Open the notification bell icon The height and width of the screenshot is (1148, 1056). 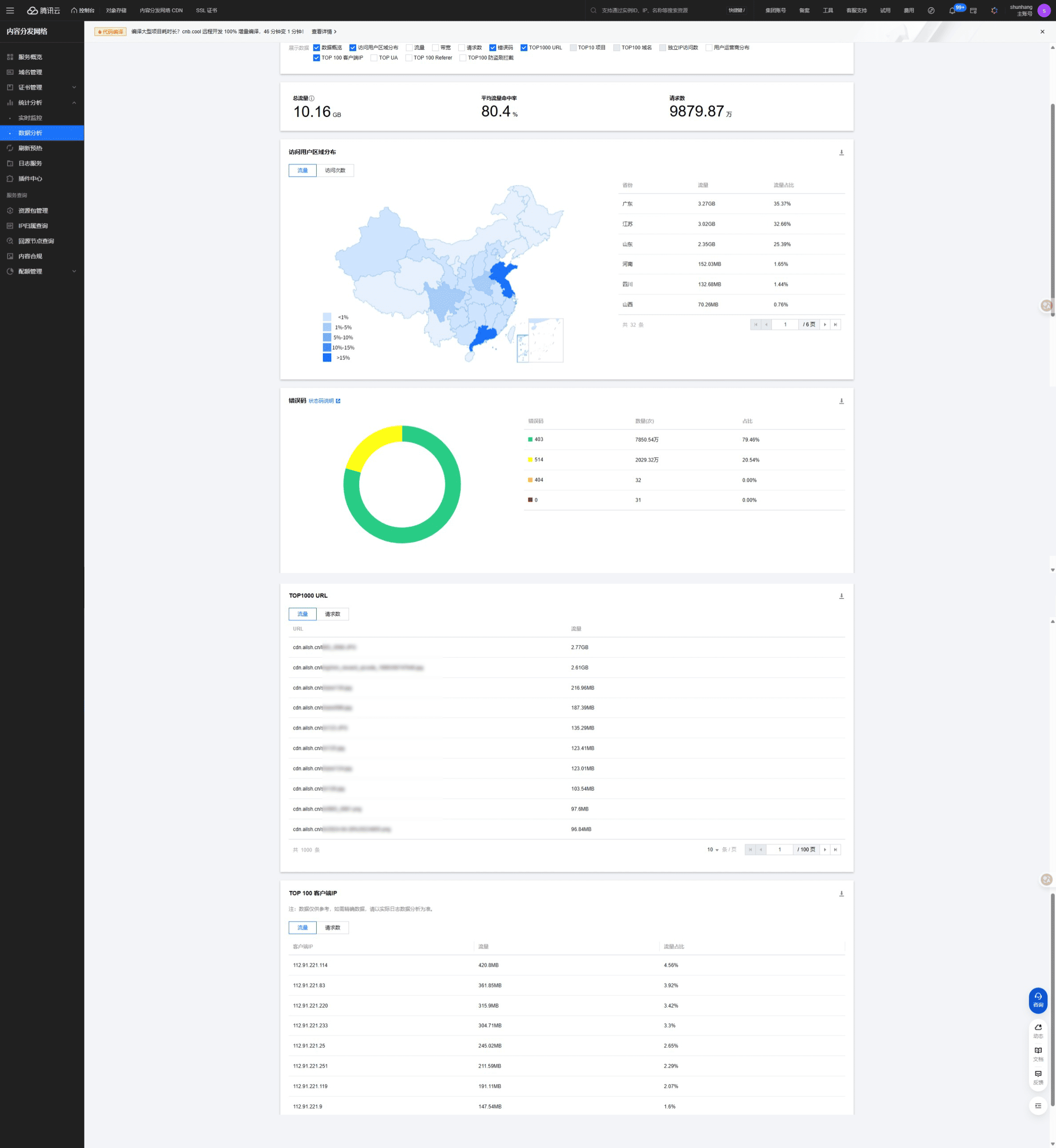click(952, 11)
